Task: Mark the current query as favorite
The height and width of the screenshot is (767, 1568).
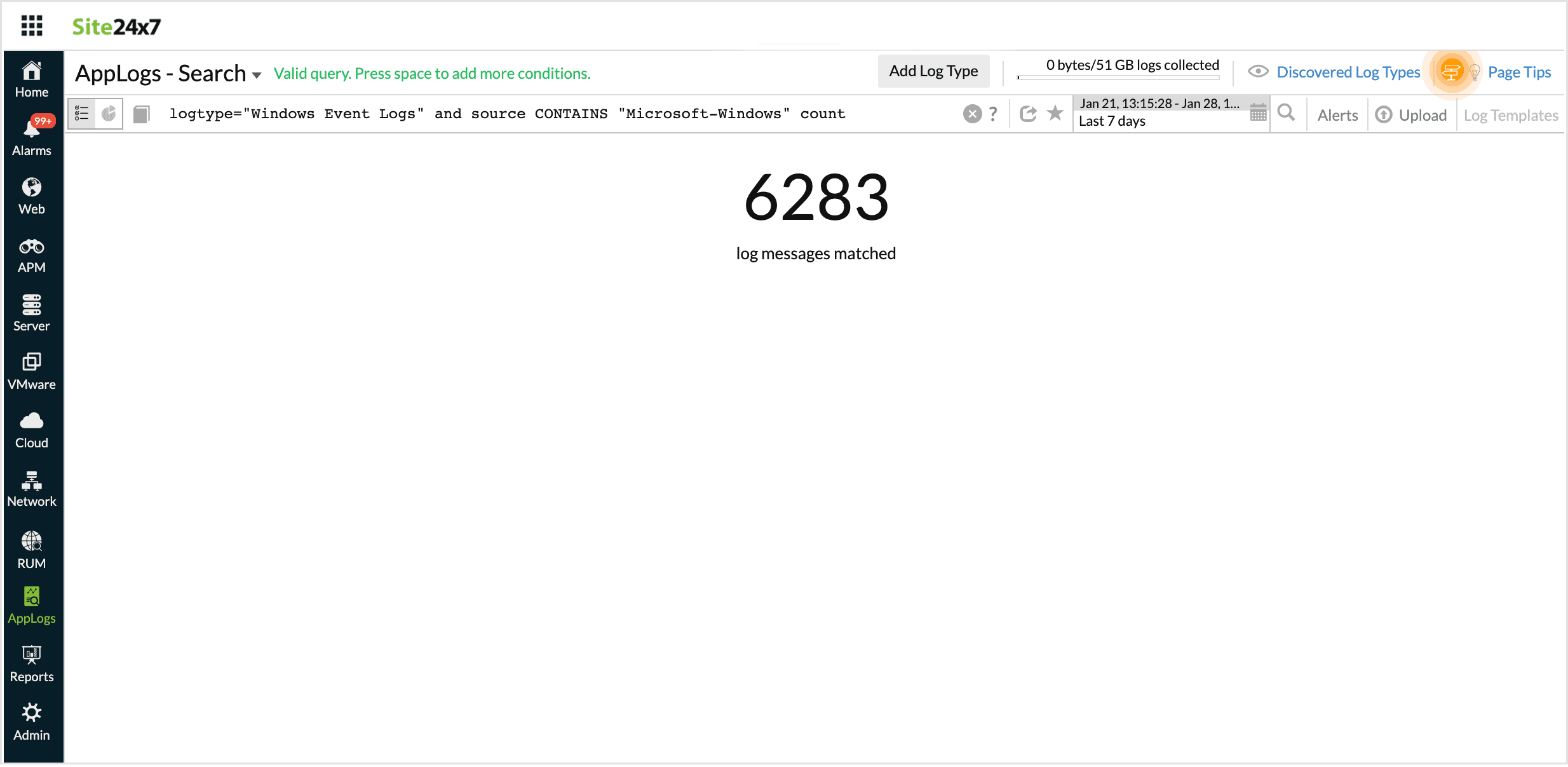Action: coord(1055,113)
